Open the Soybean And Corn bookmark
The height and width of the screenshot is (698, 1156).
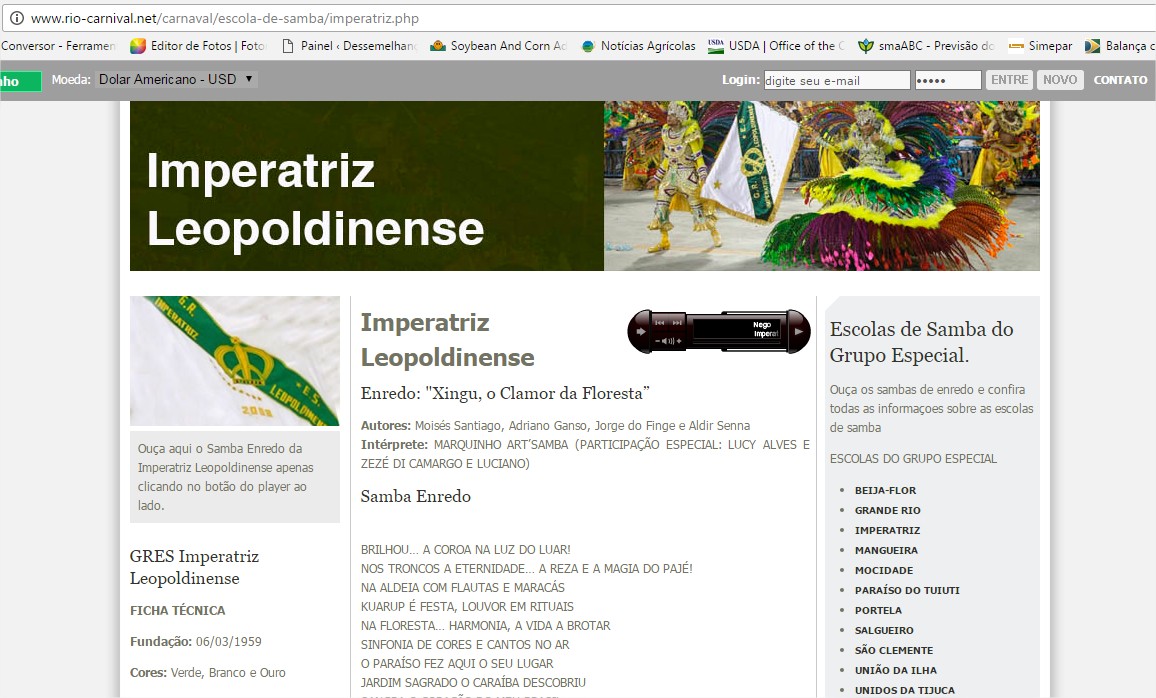[x=498, y=46]
